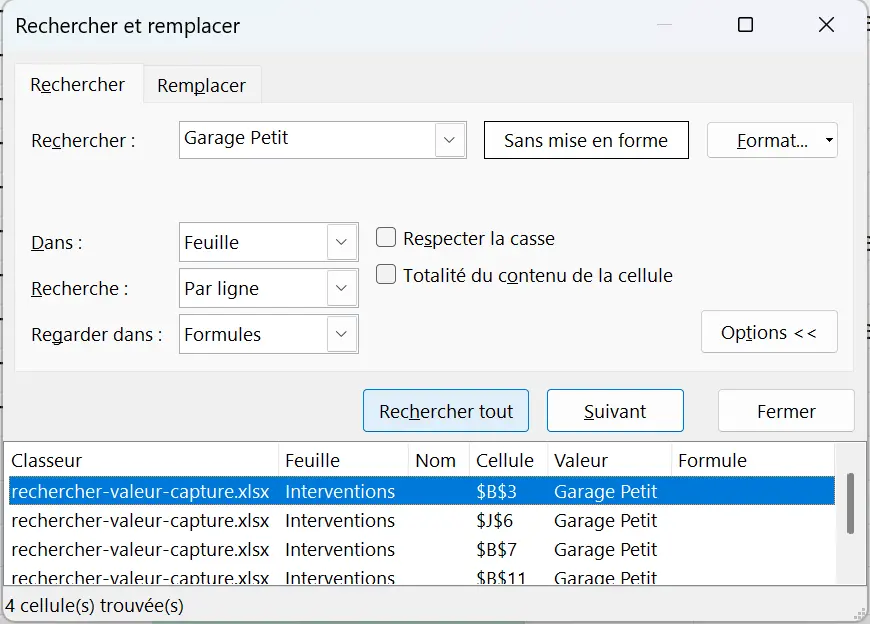Enable the Respecter la casse checkbox
Screen dimensions: 870x624
(386, 237)
